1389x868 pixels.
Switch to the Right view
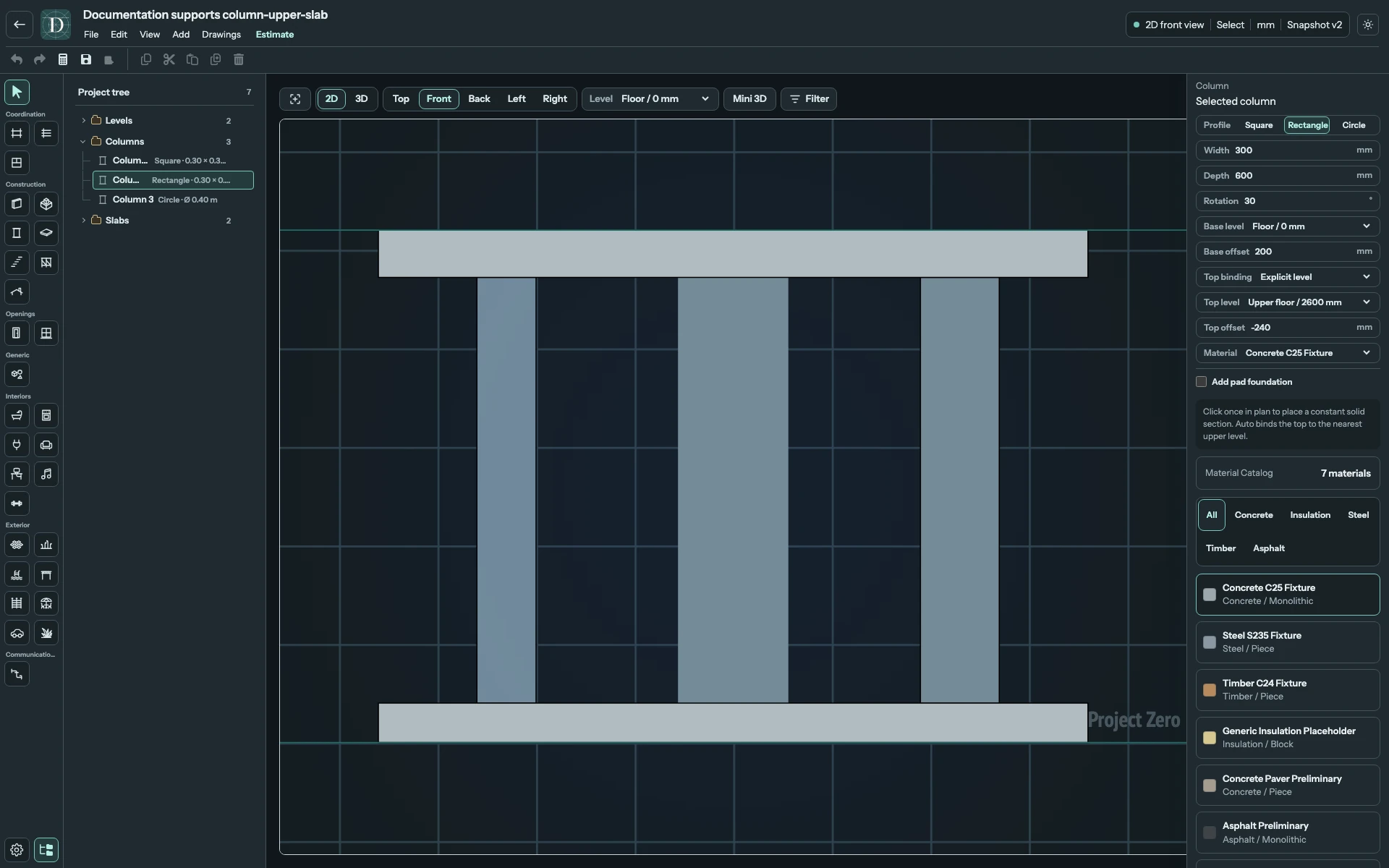(555, 99)
